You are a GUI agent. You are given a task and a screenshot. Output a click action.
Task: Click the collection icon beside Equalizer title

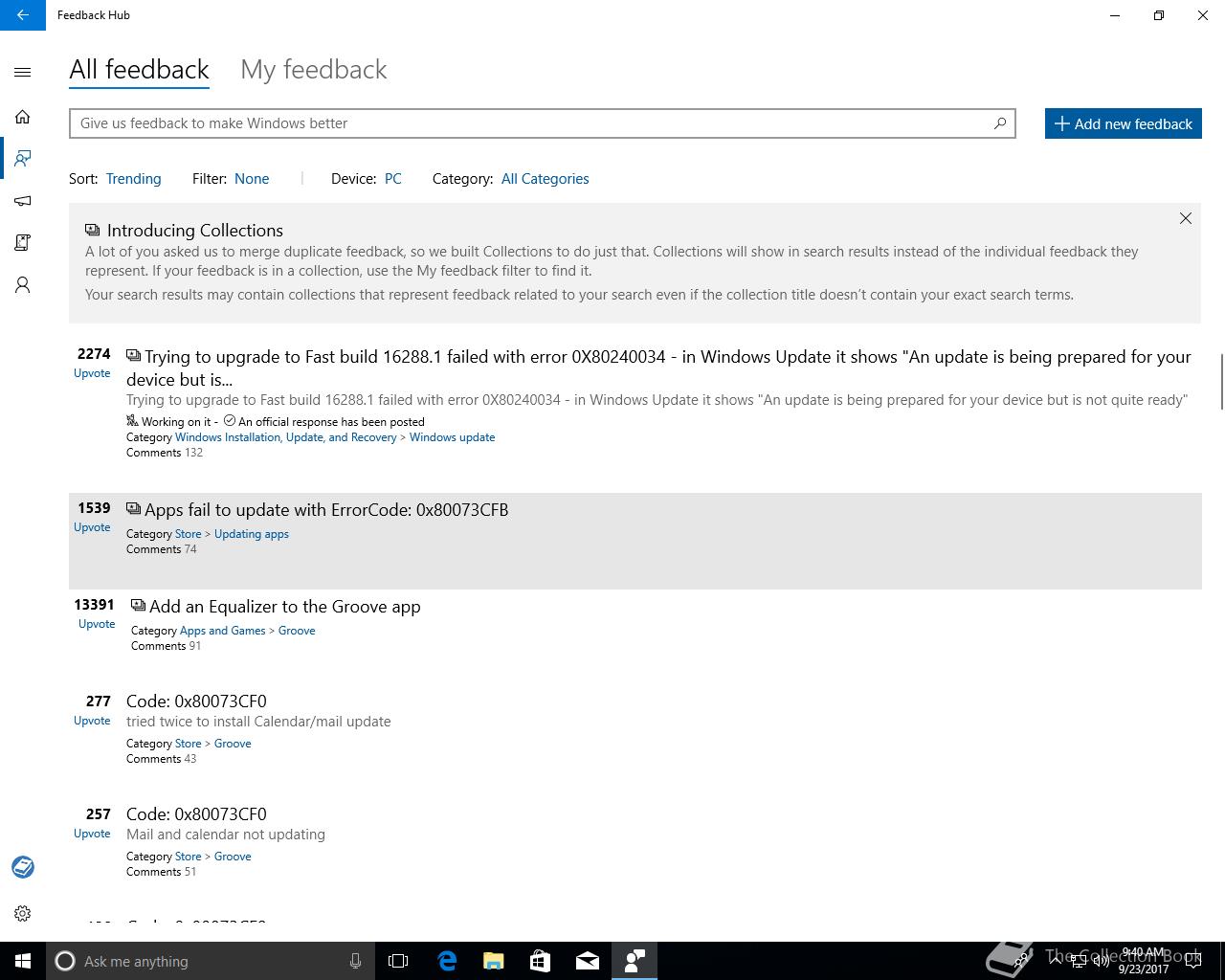(x=138, y=606)
